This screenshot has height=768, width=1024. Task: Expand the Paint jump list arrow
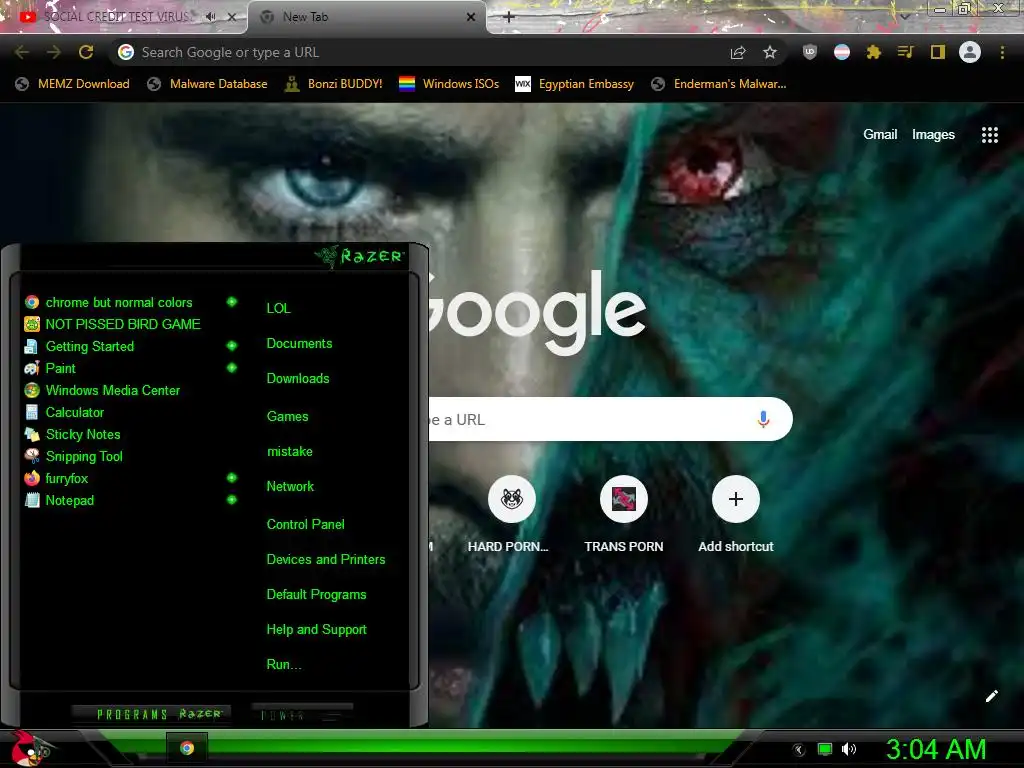point(232,368)
